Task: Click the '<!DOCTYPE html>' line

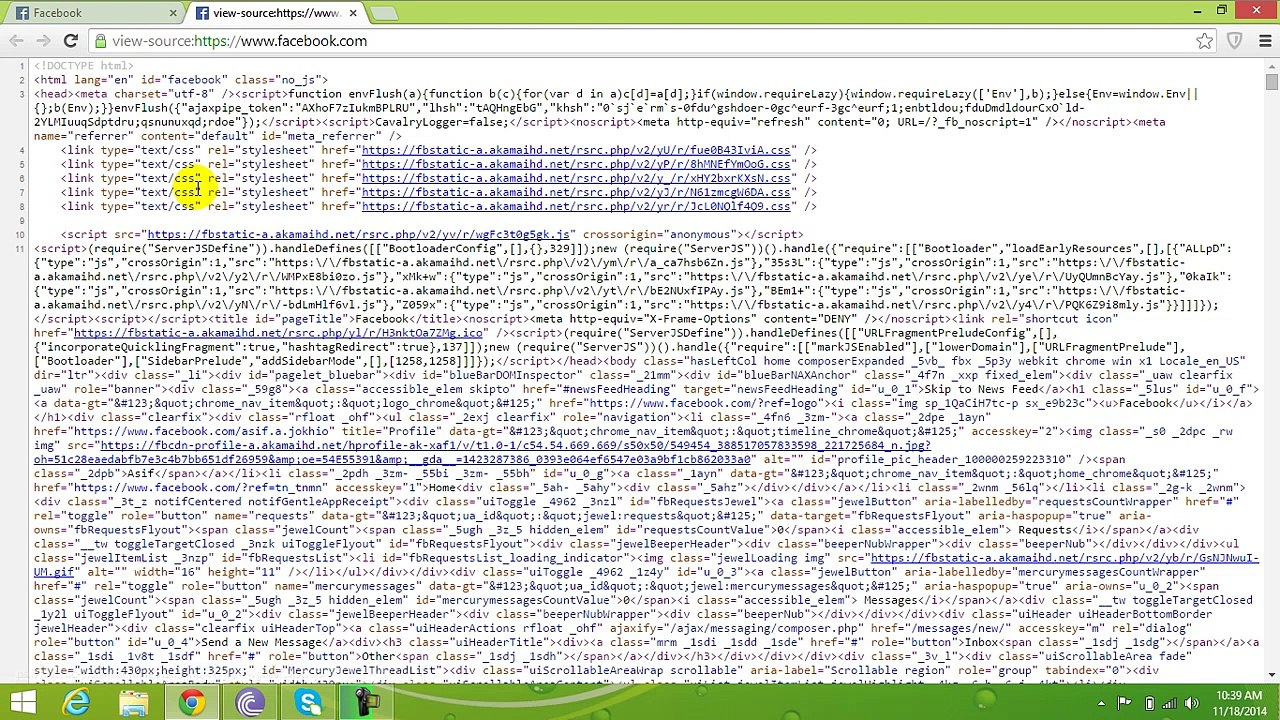Action: pyautogui.click(x=83, y=65)
